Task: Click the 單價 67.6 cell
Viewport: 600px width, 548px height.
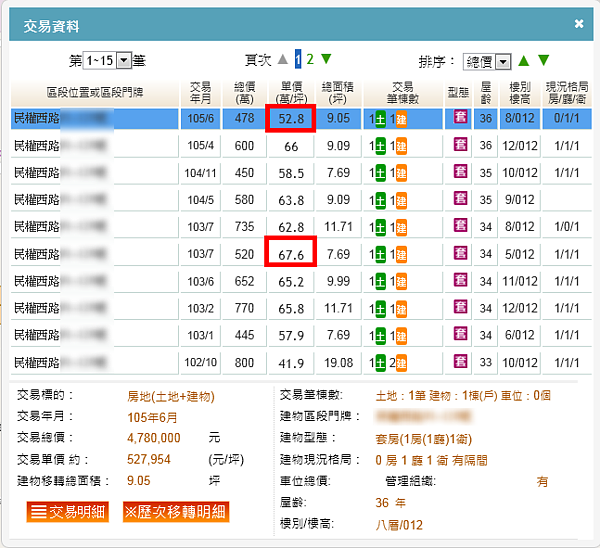Action: (291, 255)
